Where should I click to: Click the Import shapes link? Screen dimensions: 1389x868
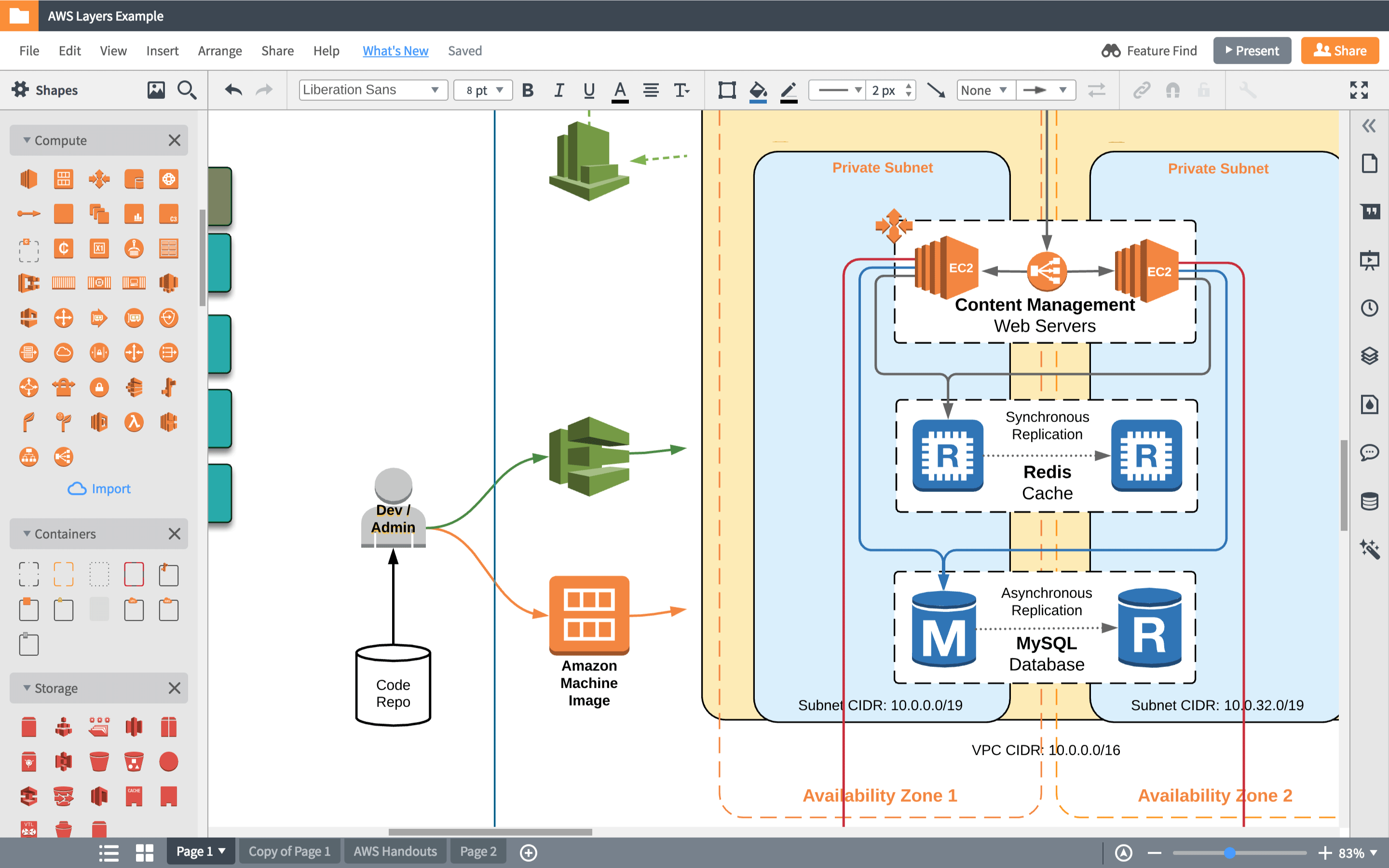tap(99, 488)
